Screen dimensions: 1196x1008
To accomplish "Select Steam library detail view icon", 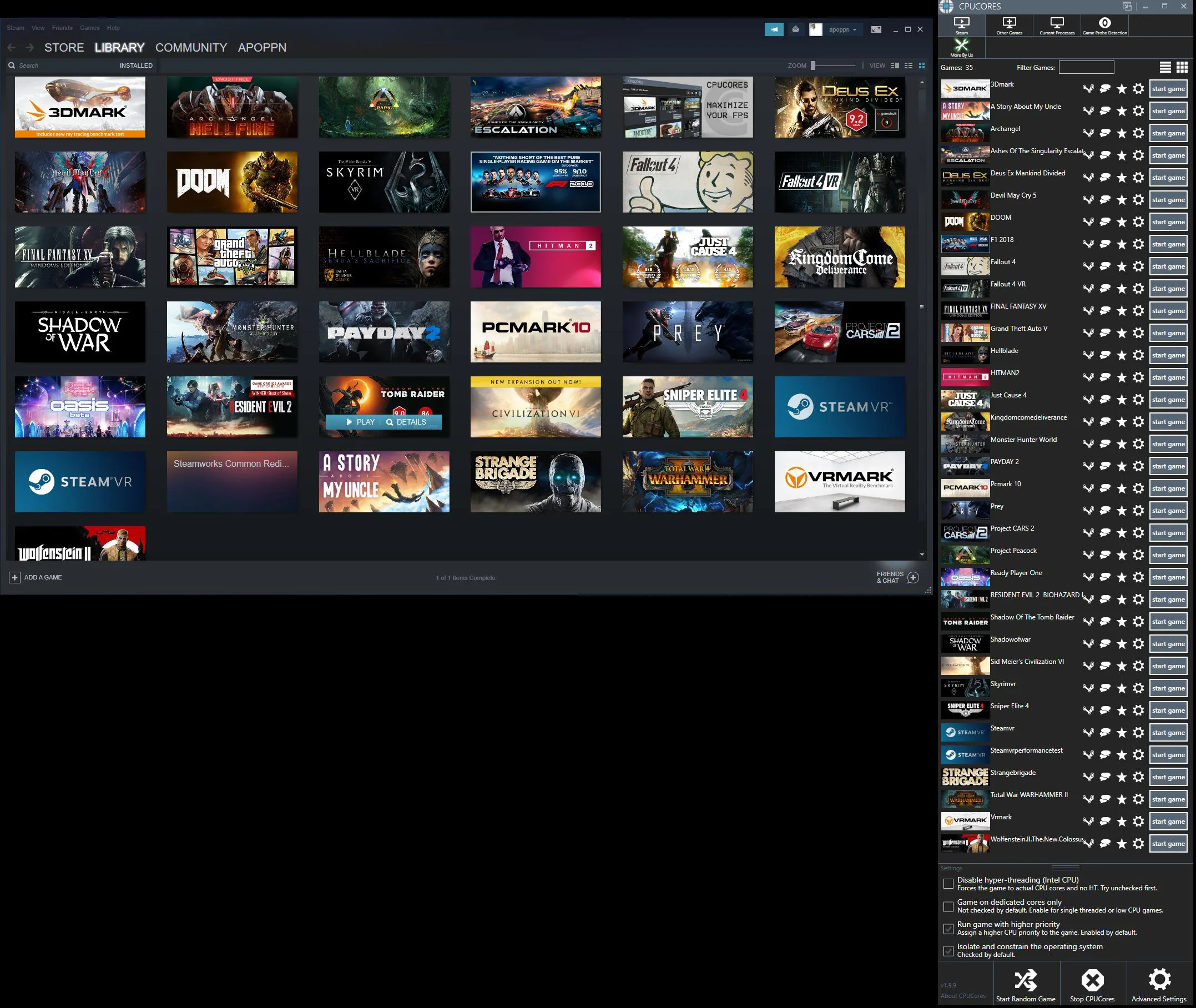I will click(895, 65).
